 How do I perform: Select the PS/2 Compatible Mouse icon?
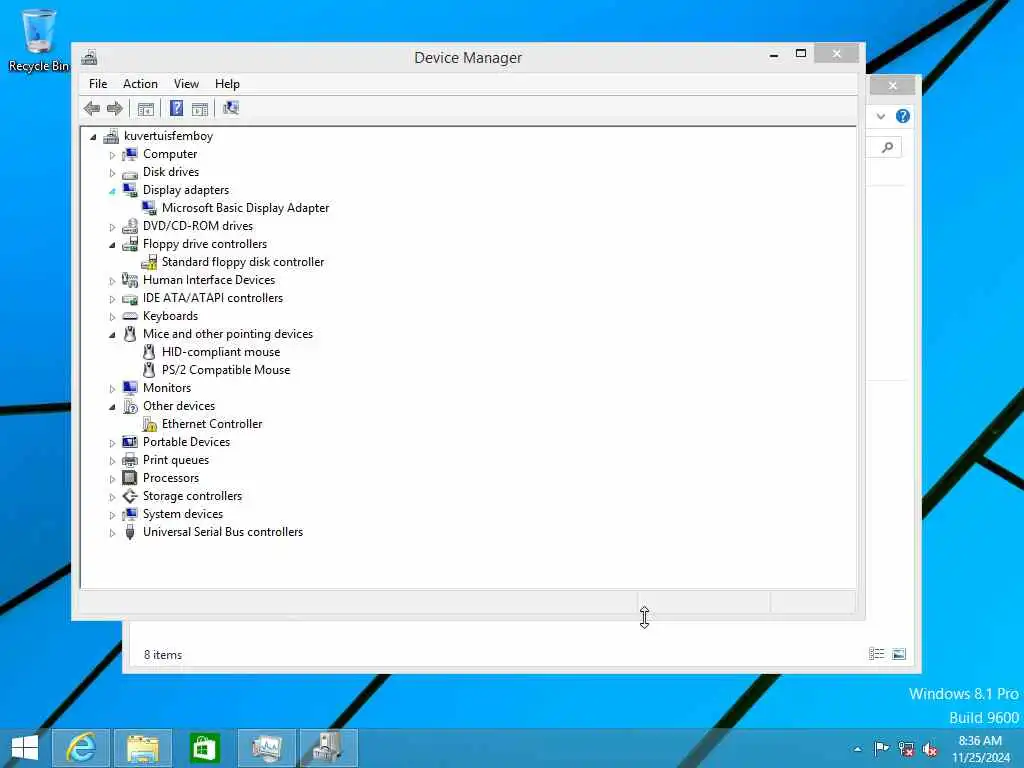click(x=149, y=370)
